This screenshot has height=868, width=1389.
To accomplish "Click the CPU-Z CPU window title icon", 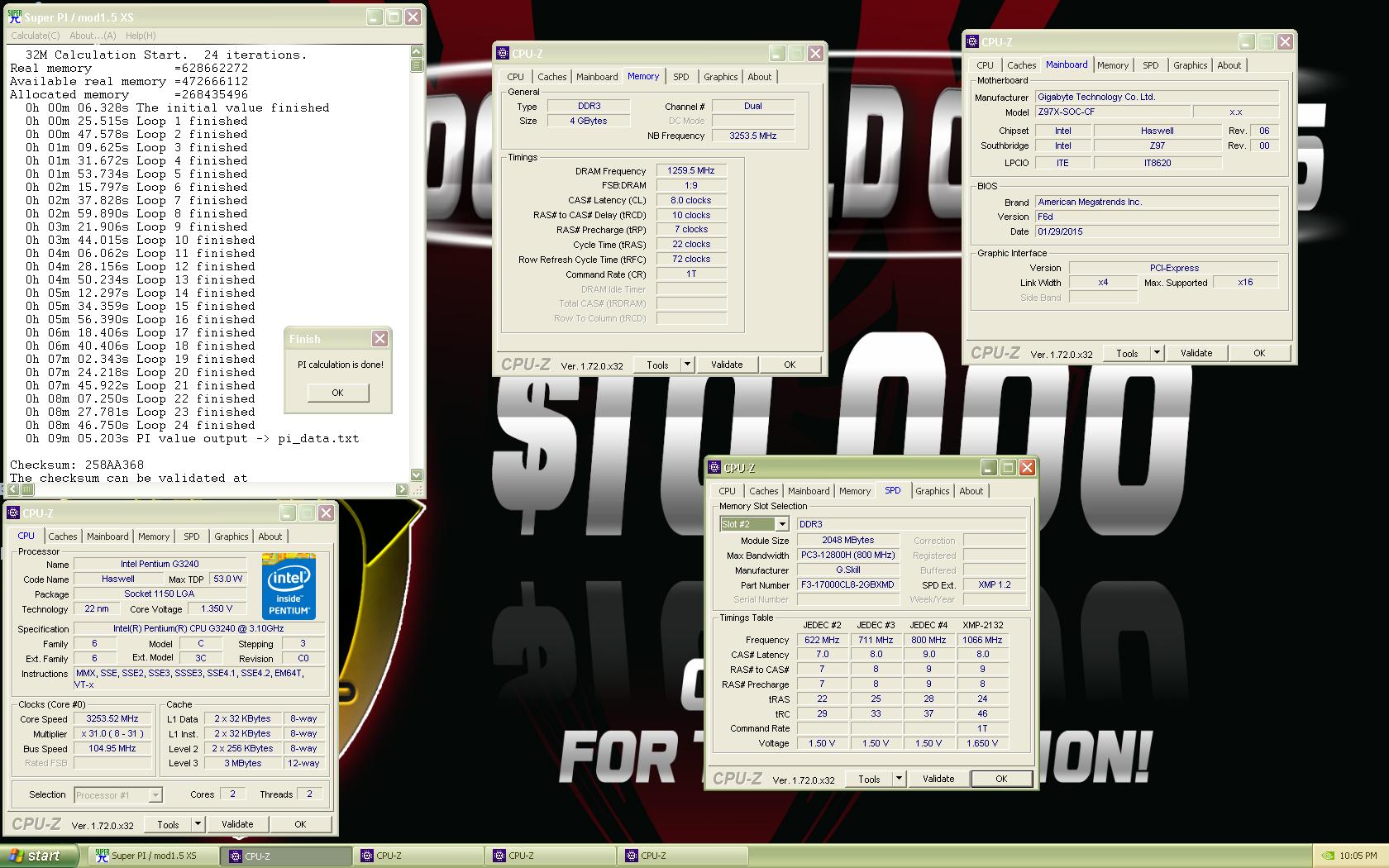I will (x=13, y=513).
